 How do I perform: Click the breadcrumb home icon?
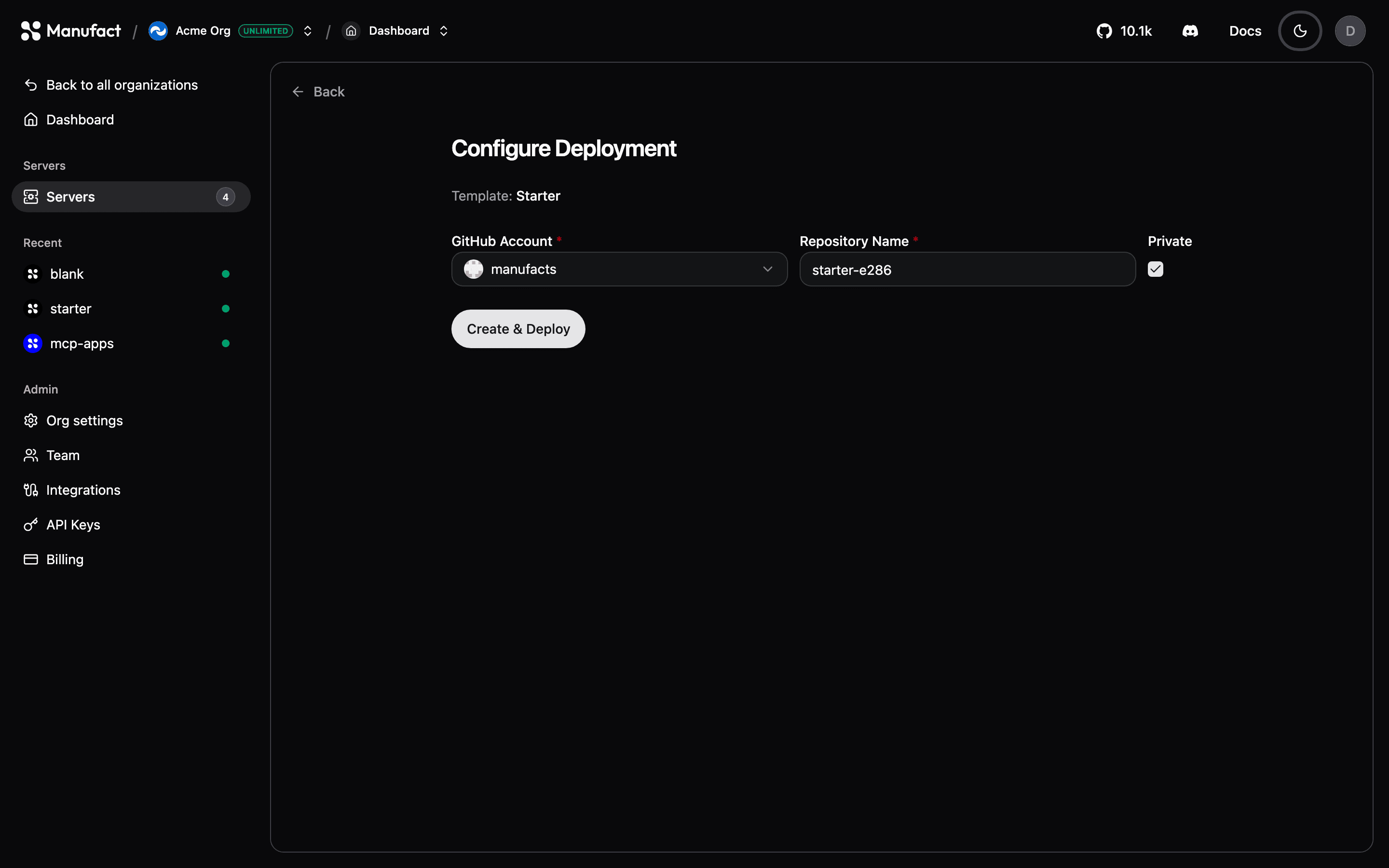[x=351, y=31]
